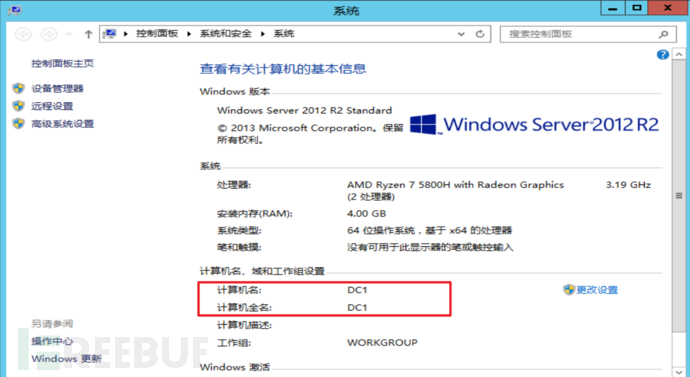690x377 pixels.
Task: Click the 工作组 label
Action: click(234, 343)
